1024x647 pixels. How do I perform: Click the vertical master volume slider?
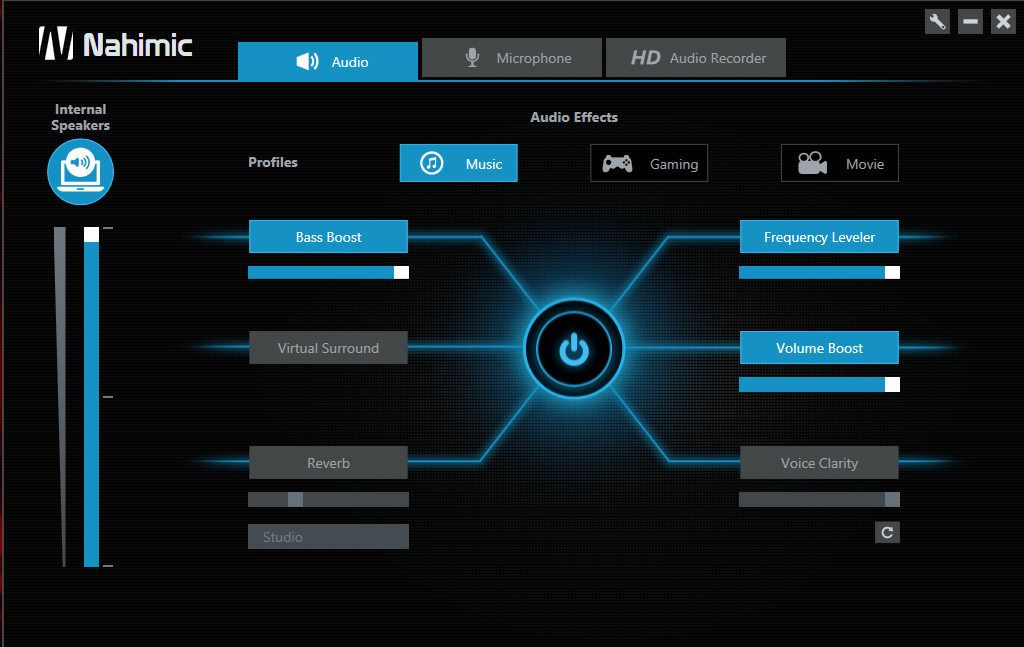[x=91, y=400]
